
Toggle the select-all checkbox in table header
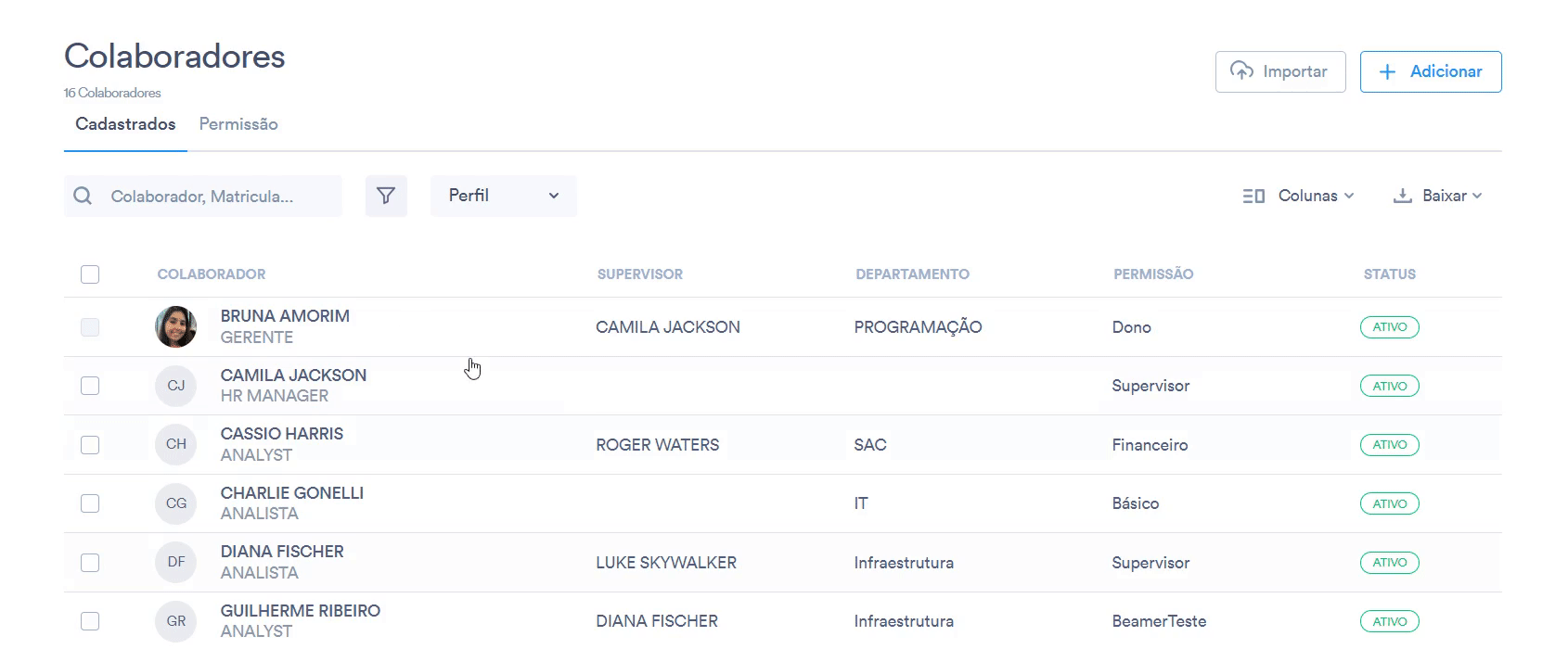click(x=90, y=274)
